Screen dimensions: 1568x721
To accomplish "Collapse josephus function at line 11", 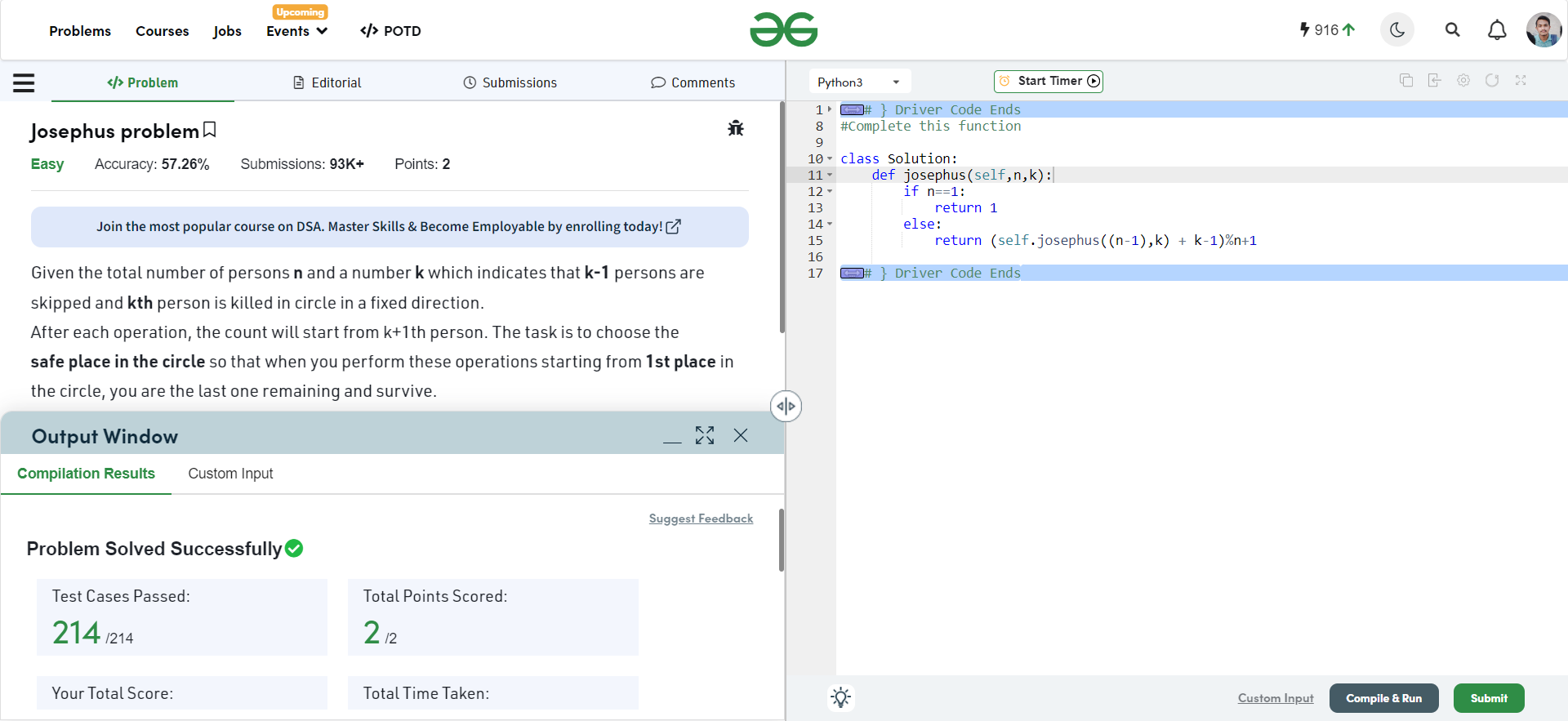I will point(830,175).
